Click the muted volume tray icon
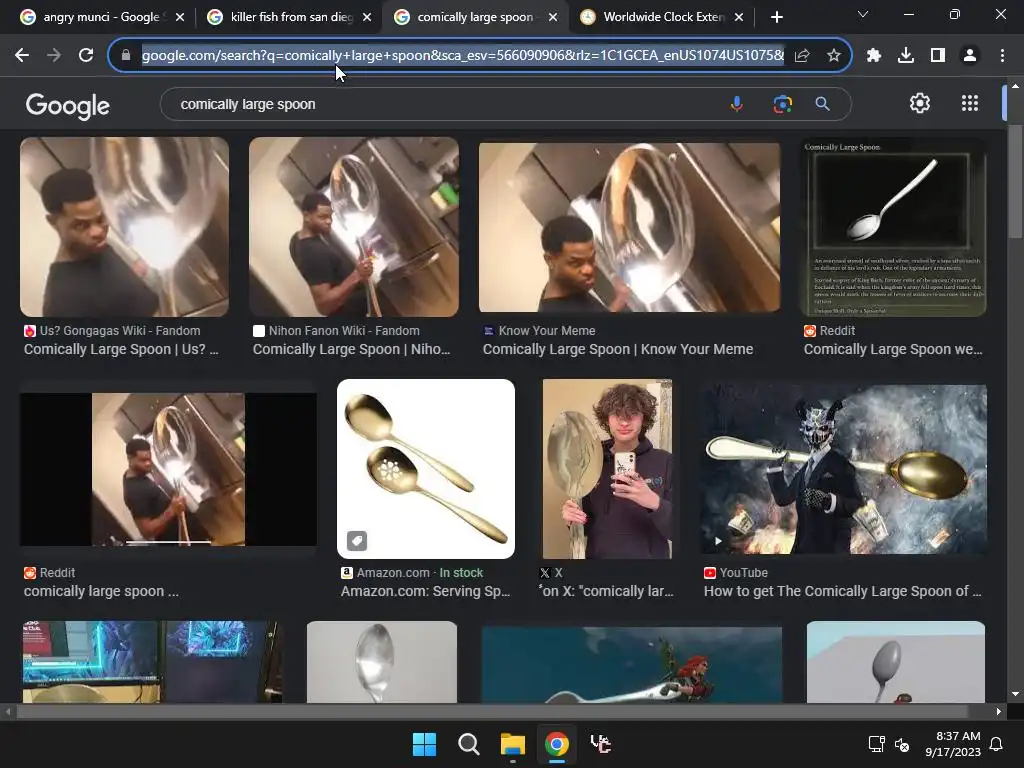Image resolution: width=1024 pixels, height=768 pixels. [902, 744]
